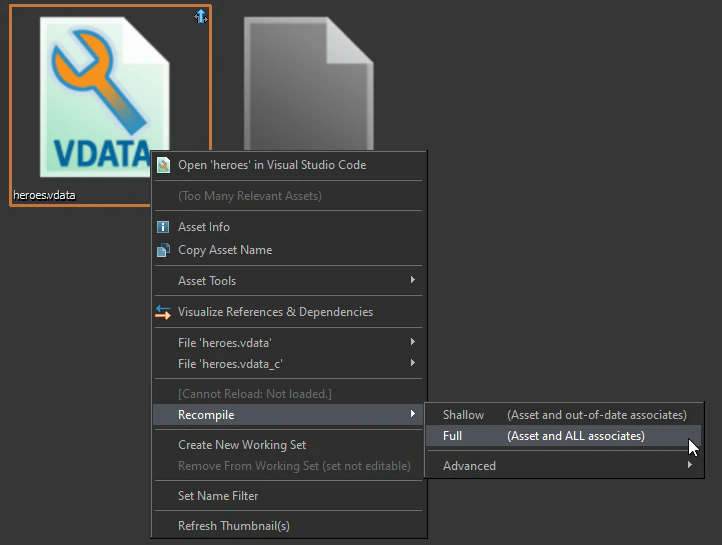Choose Full recompile with ALL associates
Viewport: 722px width, 545px height.
click(x=560, y=436)
